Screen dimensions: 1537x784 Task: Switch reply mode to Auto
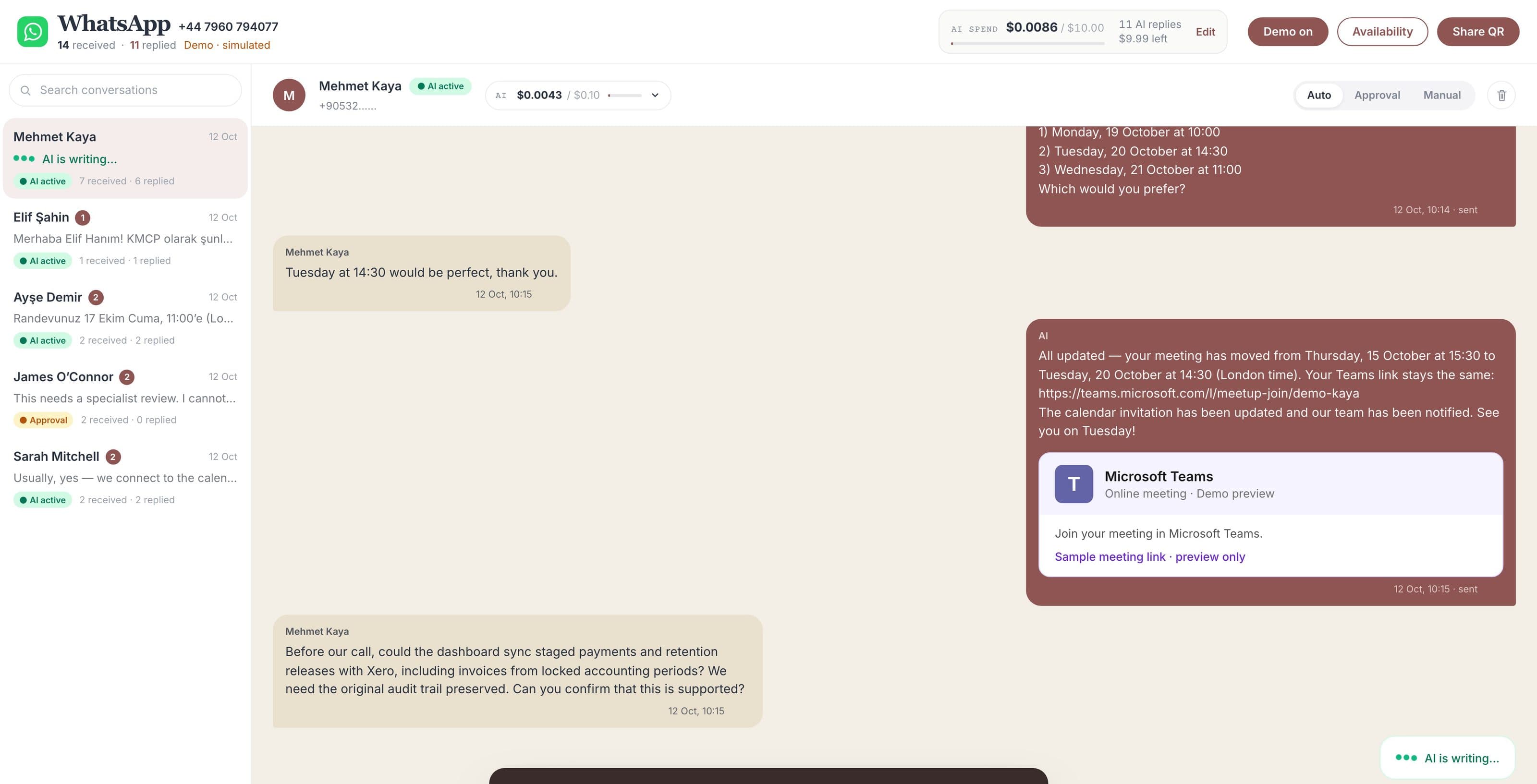coord(1318,95)
